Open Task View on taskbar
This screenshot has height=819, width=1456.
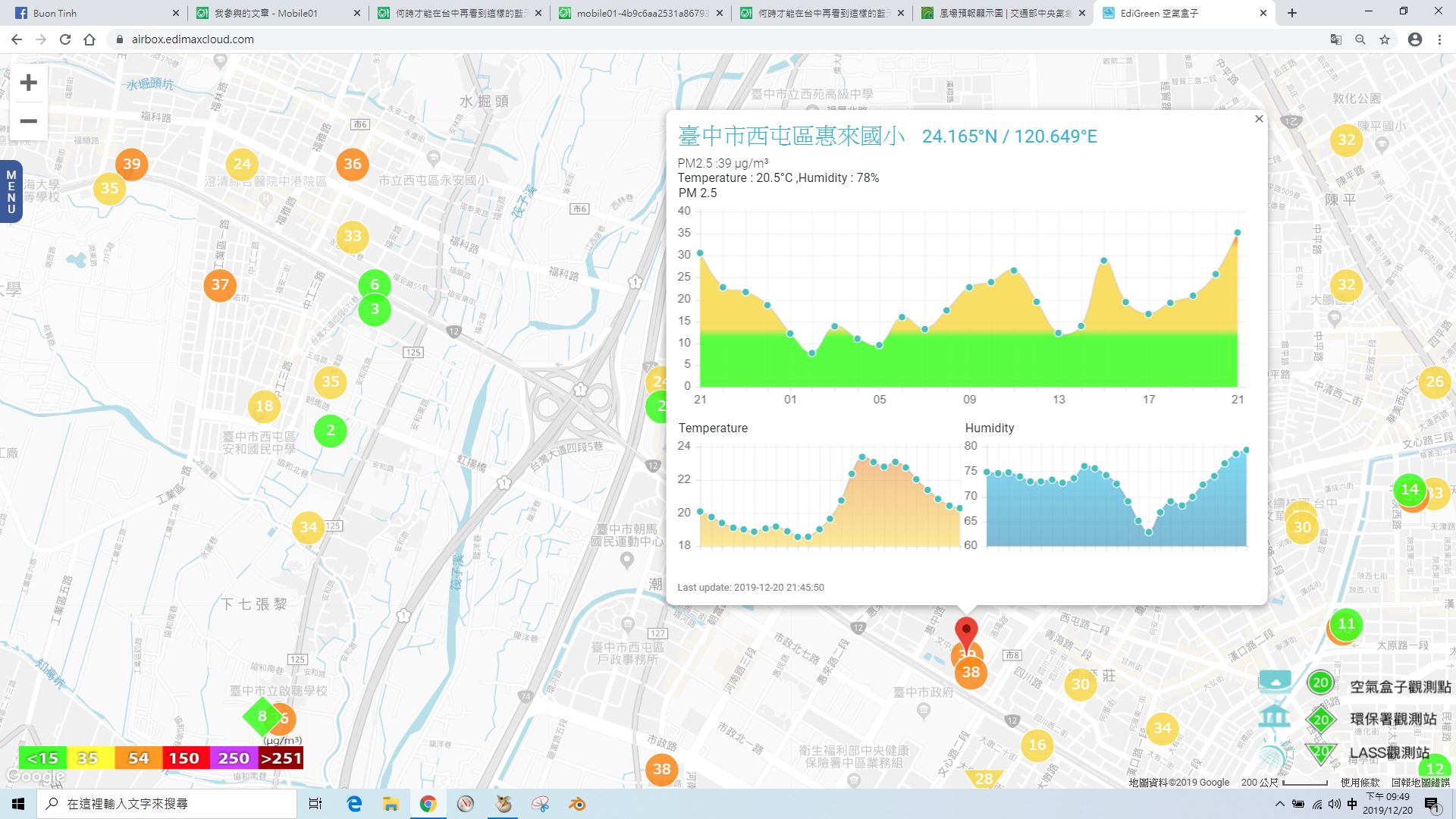[x=316, y=804]
